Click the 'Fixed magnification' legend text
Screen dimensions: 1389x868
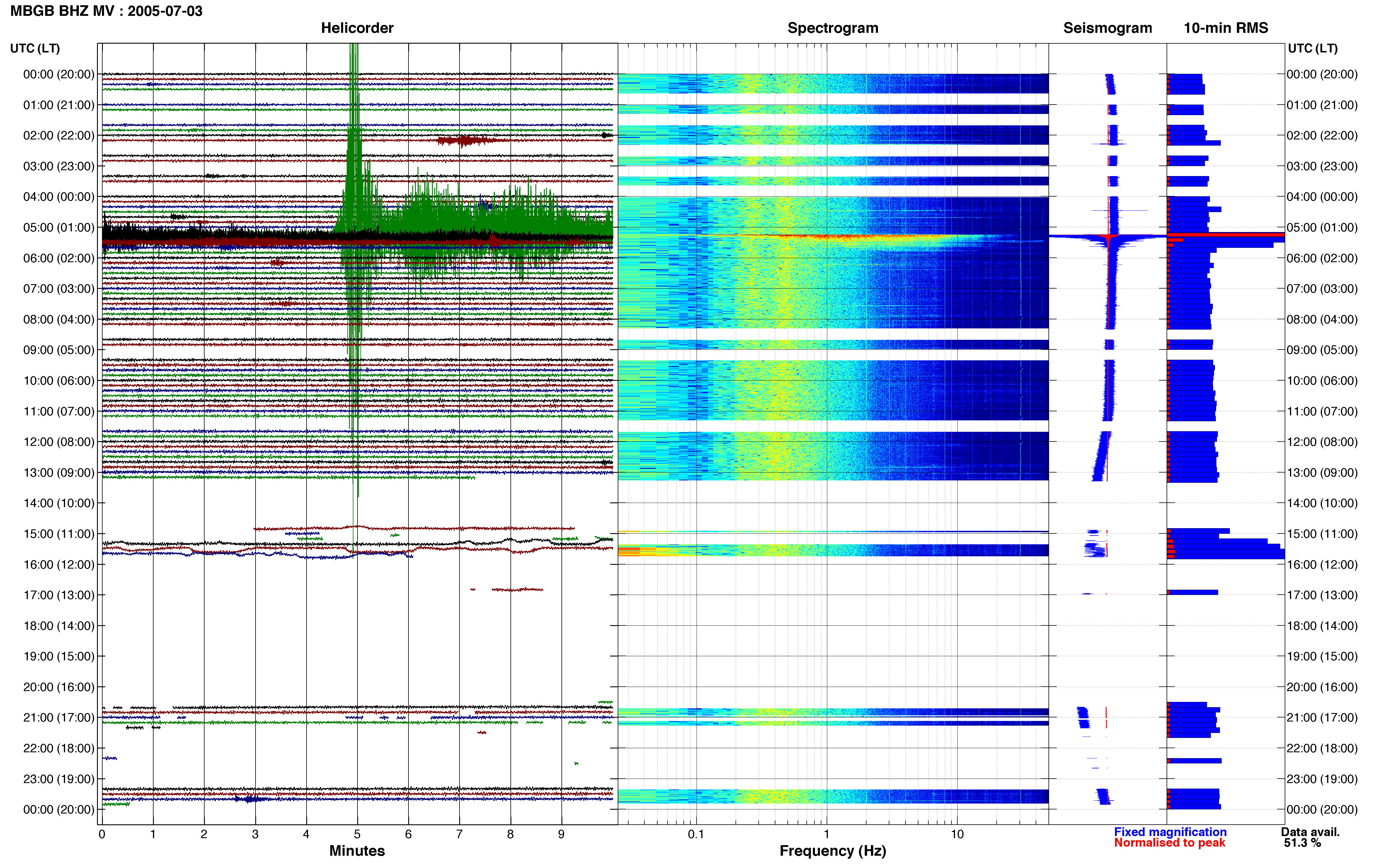click(x=1170, y=832)
